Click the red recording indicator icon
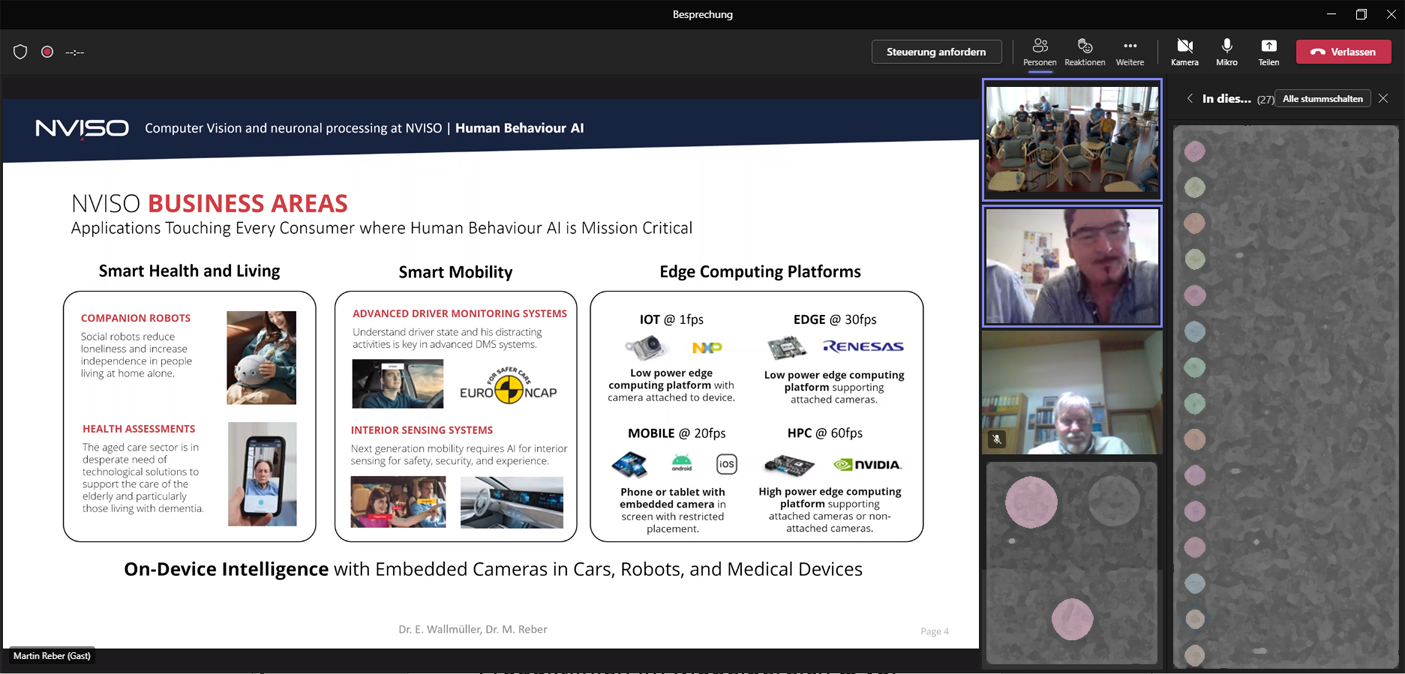 pos(47,52)
